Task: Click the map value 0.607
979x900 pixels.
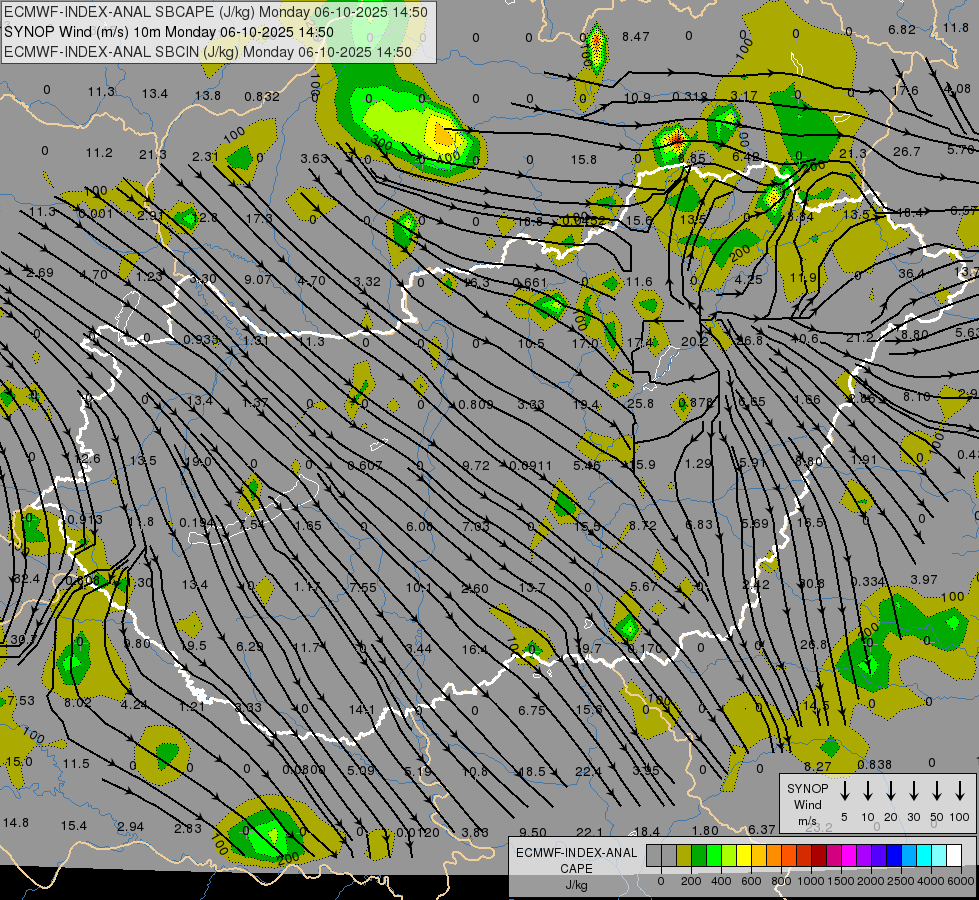Action: coord(365,465)
